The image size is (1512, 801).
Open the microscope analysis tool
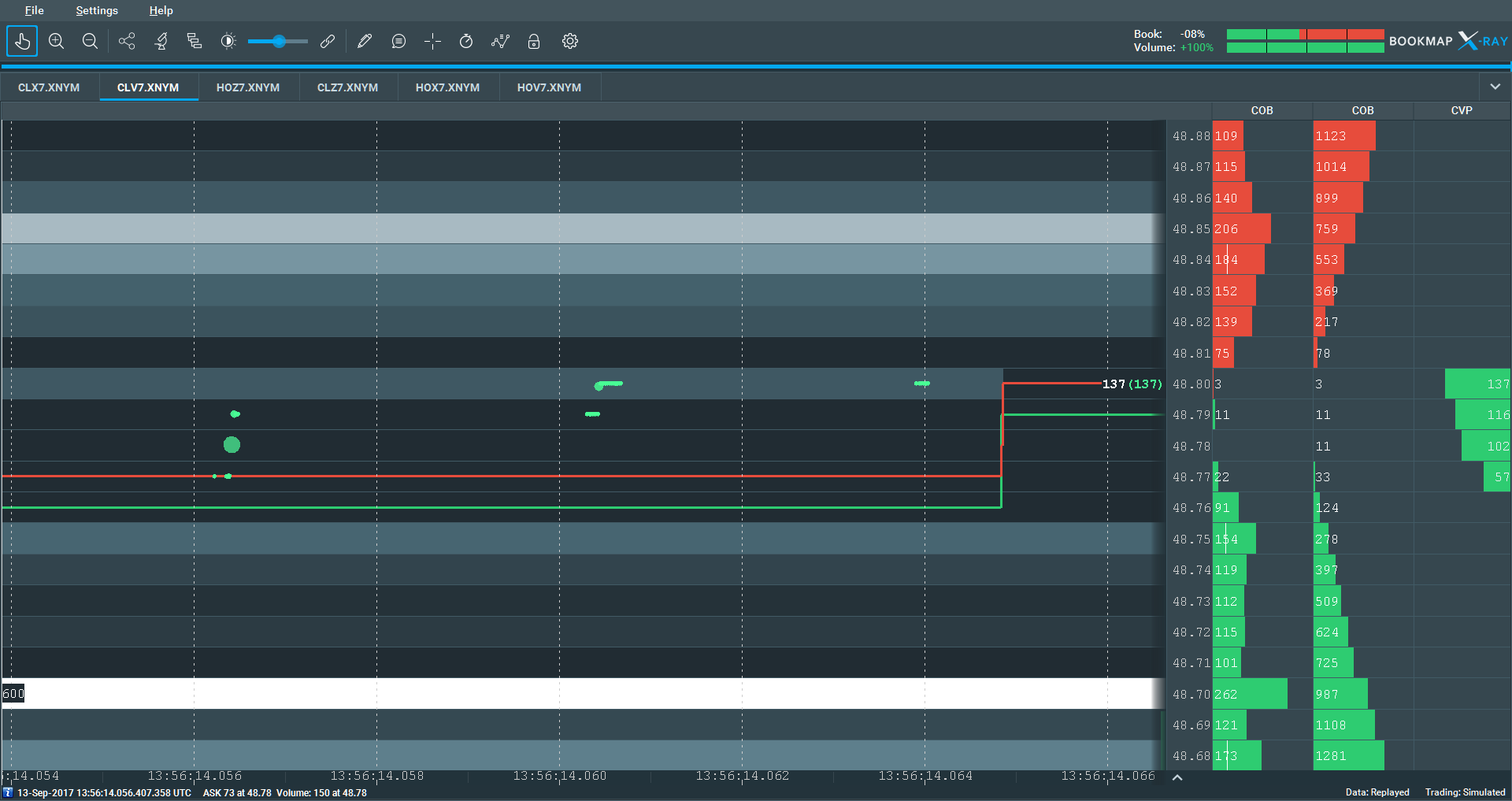(161, 41)
